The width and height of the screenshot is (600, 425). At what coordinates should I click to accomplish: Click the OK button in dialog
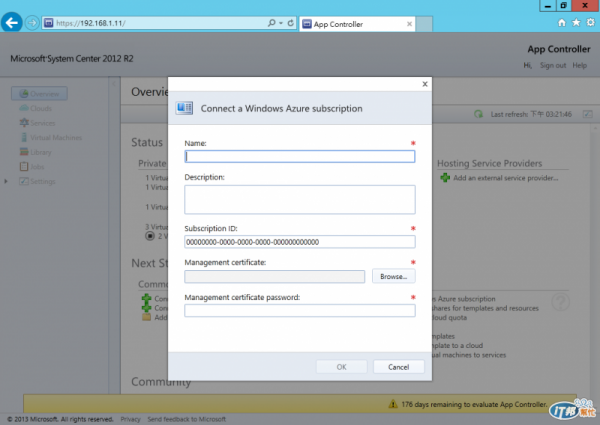(341, 367)
